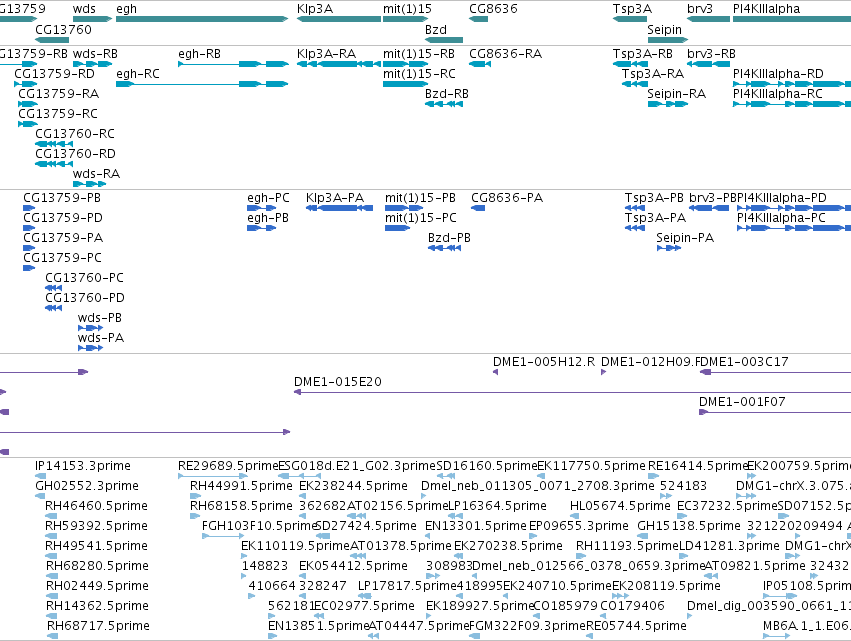Click the RH46460.5prime EST
This screenshot has width=851, height=641.
(x=51, y=516)
